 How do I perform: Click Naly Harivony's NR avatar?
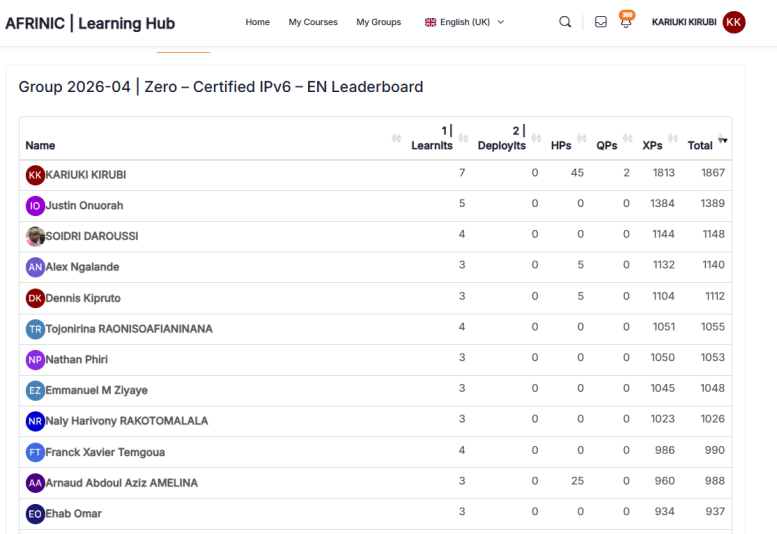pos(35,421)
